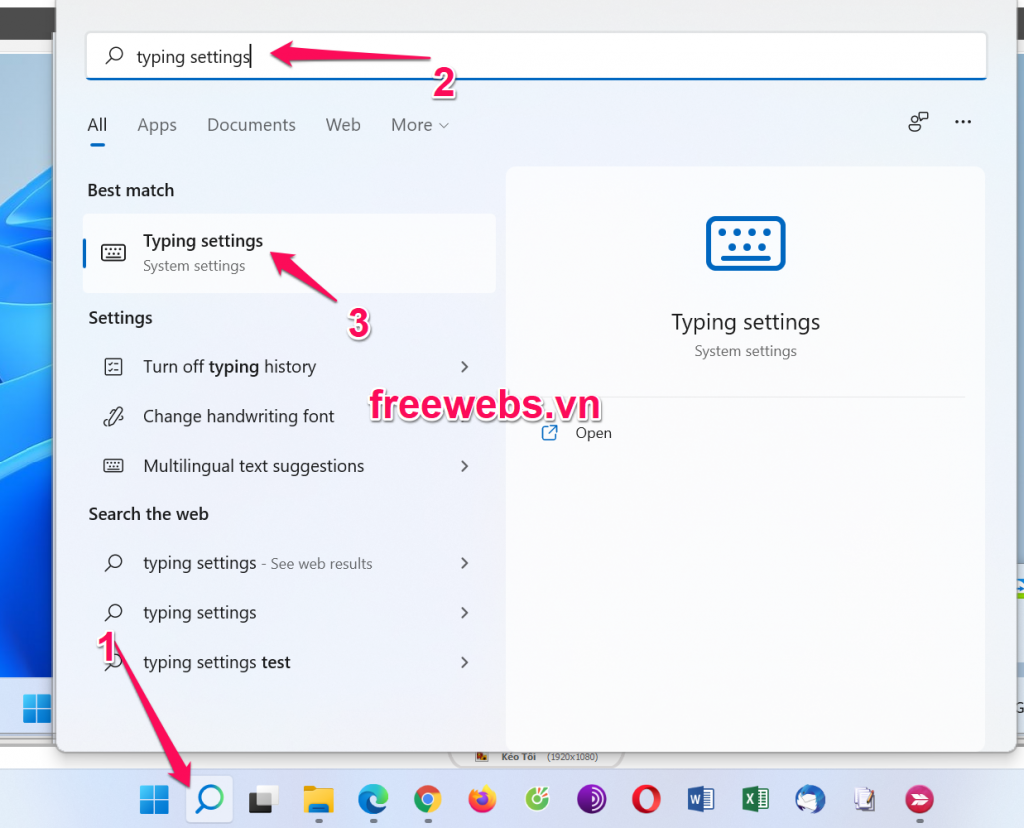Expand Multilingual text suggestions chevron
Screen dimensions: 1024x828
tap(464, 466)
